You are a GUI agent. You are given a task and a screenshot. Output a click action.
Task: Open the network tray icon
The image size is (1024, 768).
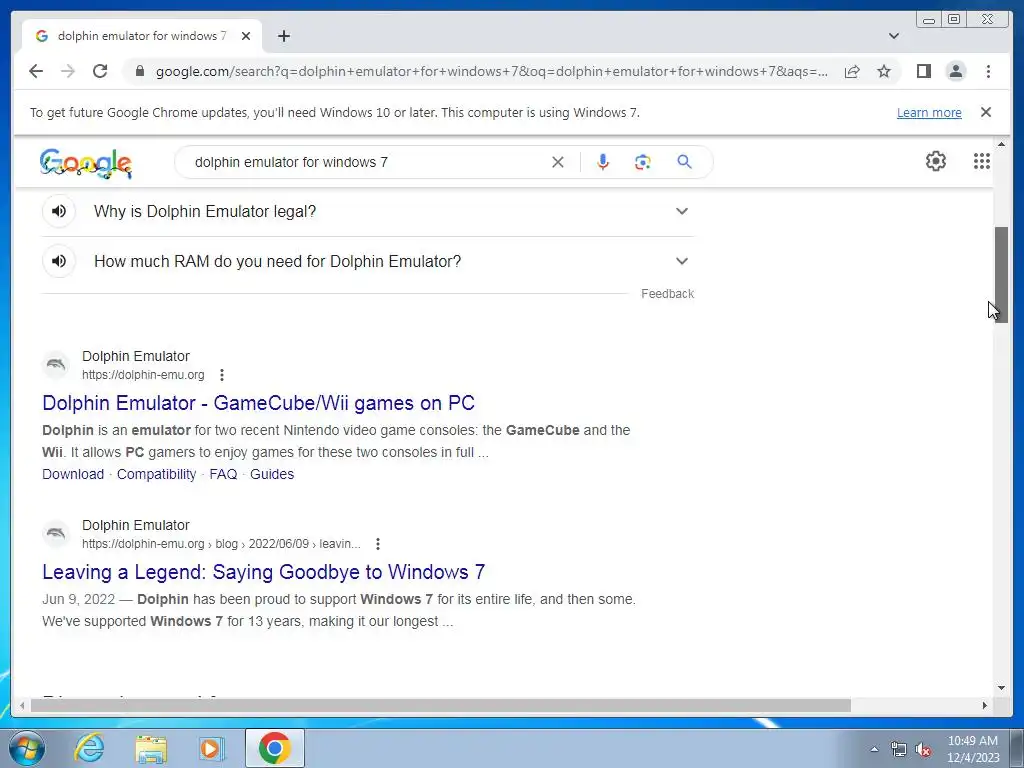tap(899, 750)
